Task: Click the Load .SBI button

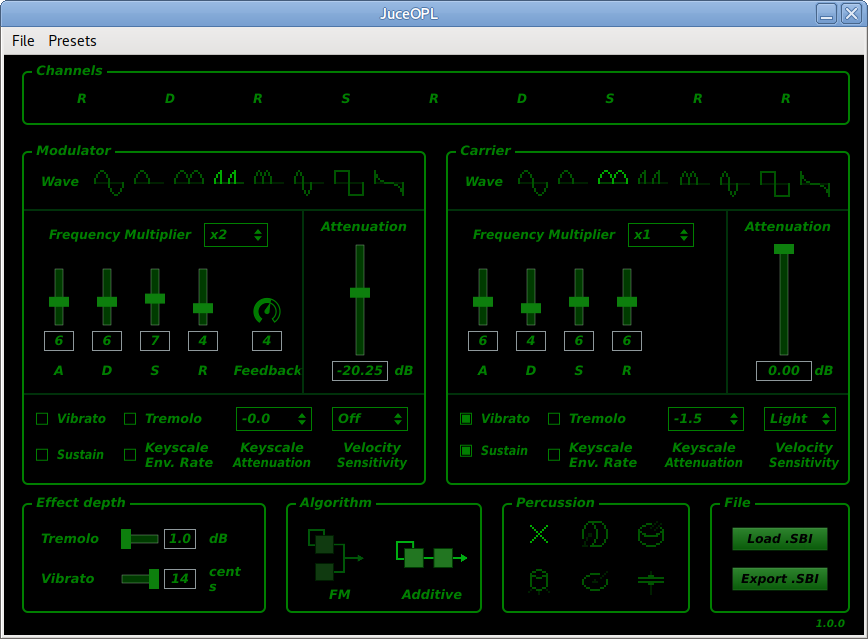Action: click(x=780, y=539)
